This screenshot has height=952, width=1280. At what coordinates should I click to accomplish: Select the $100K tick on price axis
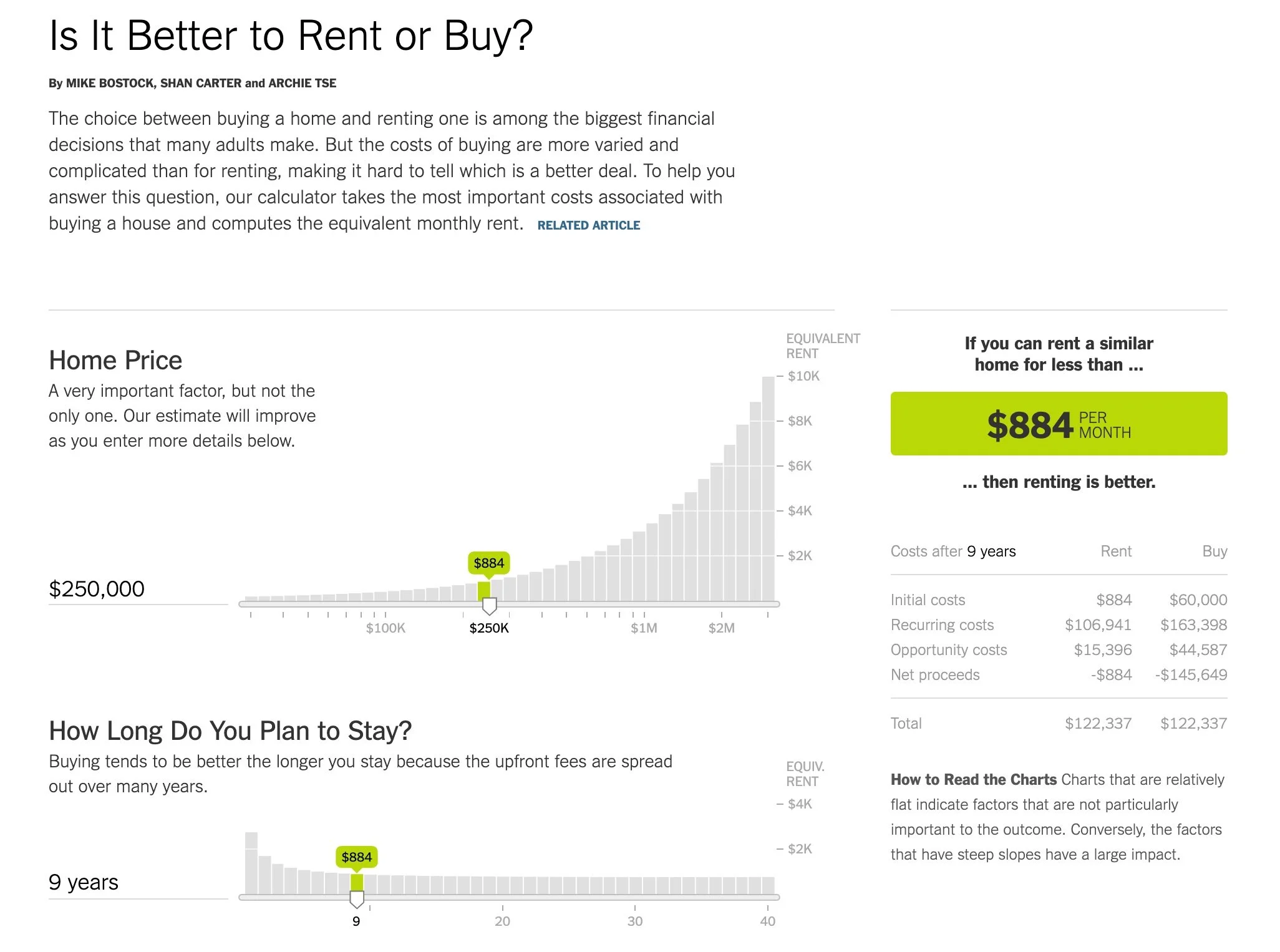coord(385,628)
